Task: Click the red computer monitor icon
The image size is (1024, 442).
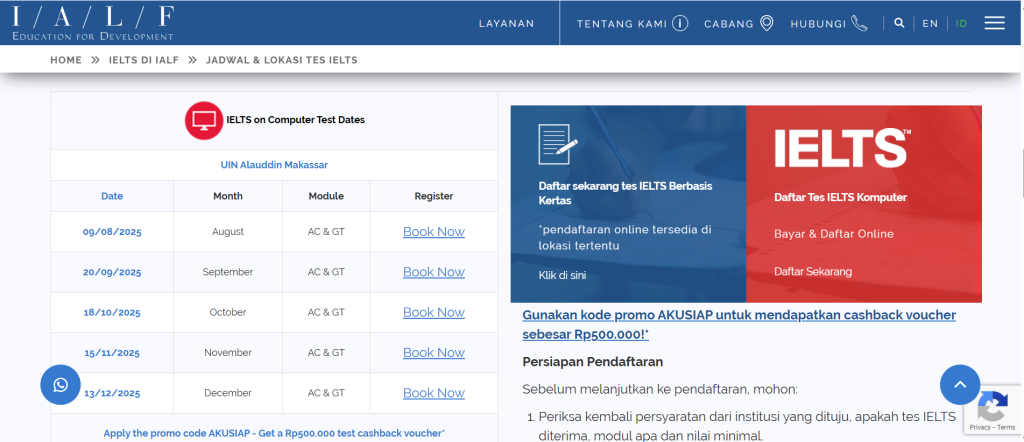Action: click(x=204, y=120)
